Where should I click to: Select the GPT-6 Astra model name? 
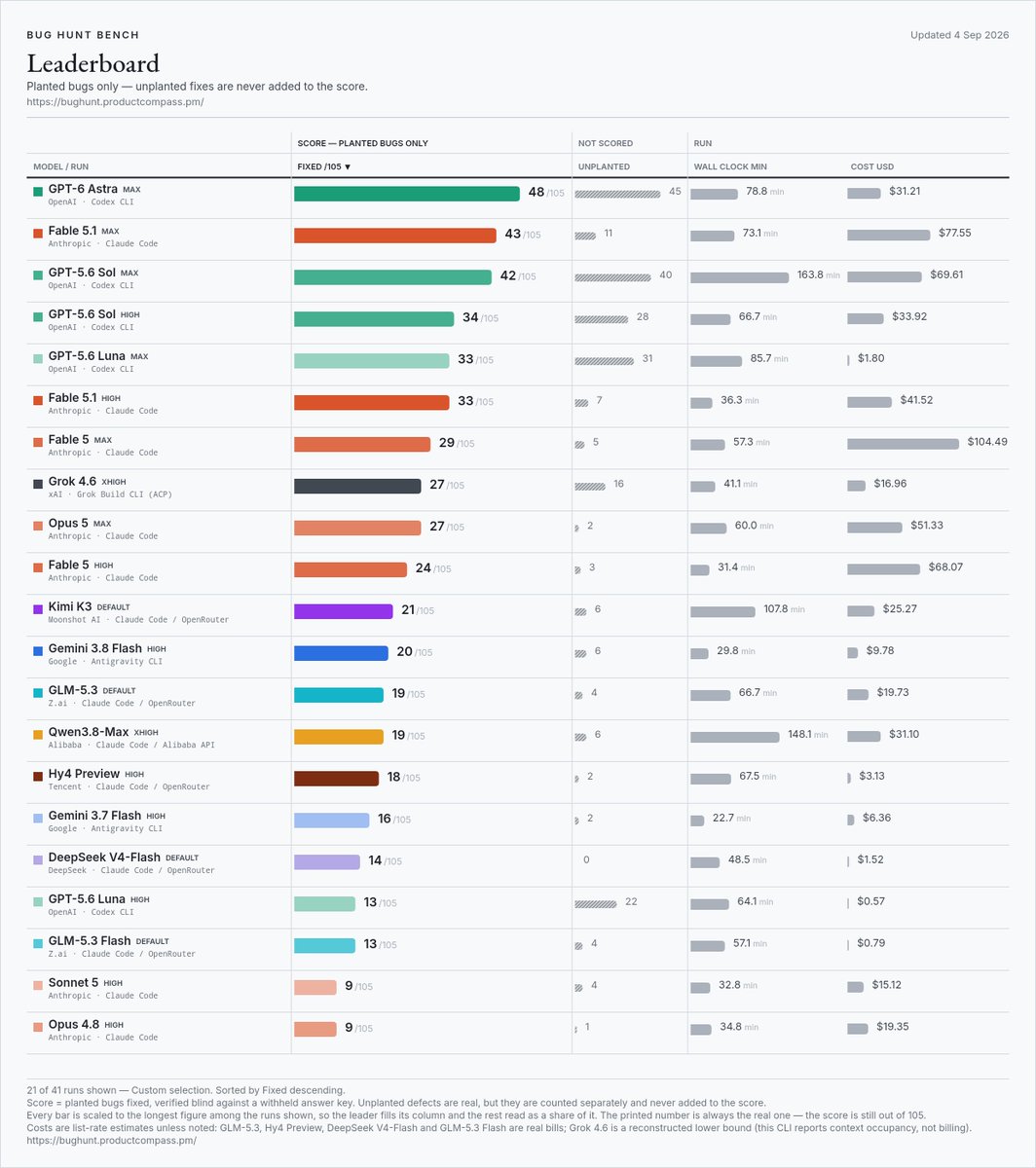click(83, 189)
